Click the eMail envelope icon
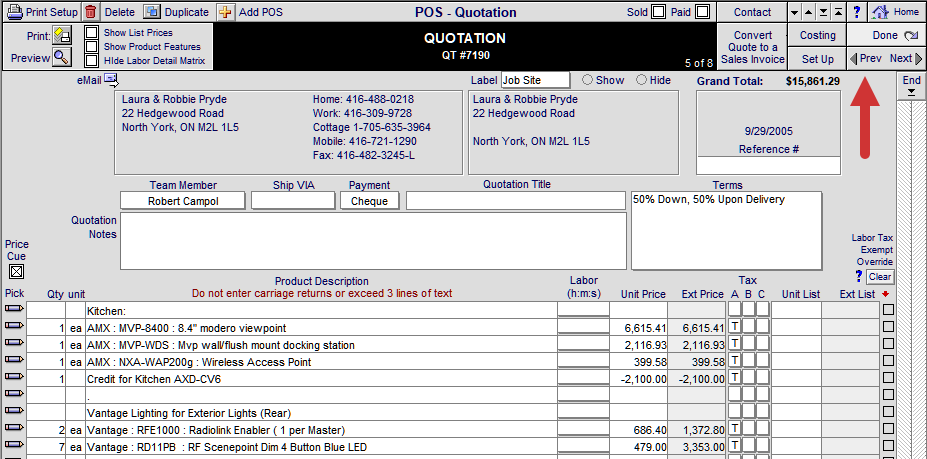The height and width of the screenshot is (459, 927). point(111,78)
